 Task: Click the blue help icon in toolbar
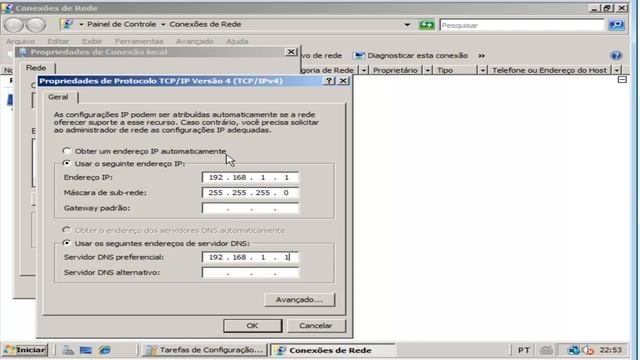pyautogui.click(x=616, y=56)
